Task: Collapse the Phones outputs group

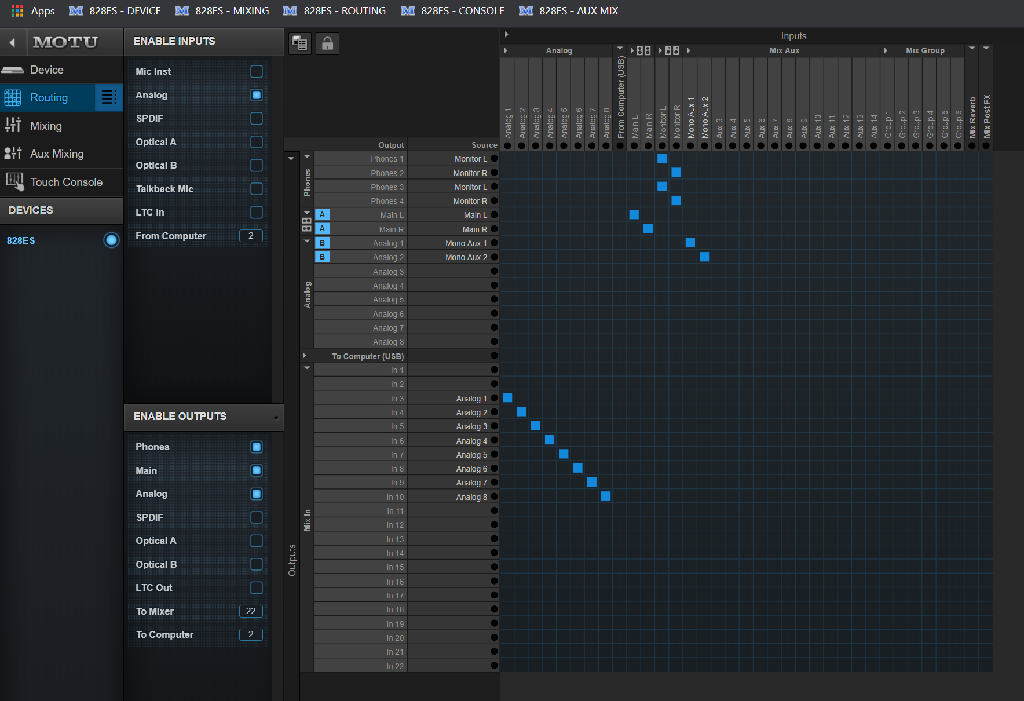Action: click(307, 157)
